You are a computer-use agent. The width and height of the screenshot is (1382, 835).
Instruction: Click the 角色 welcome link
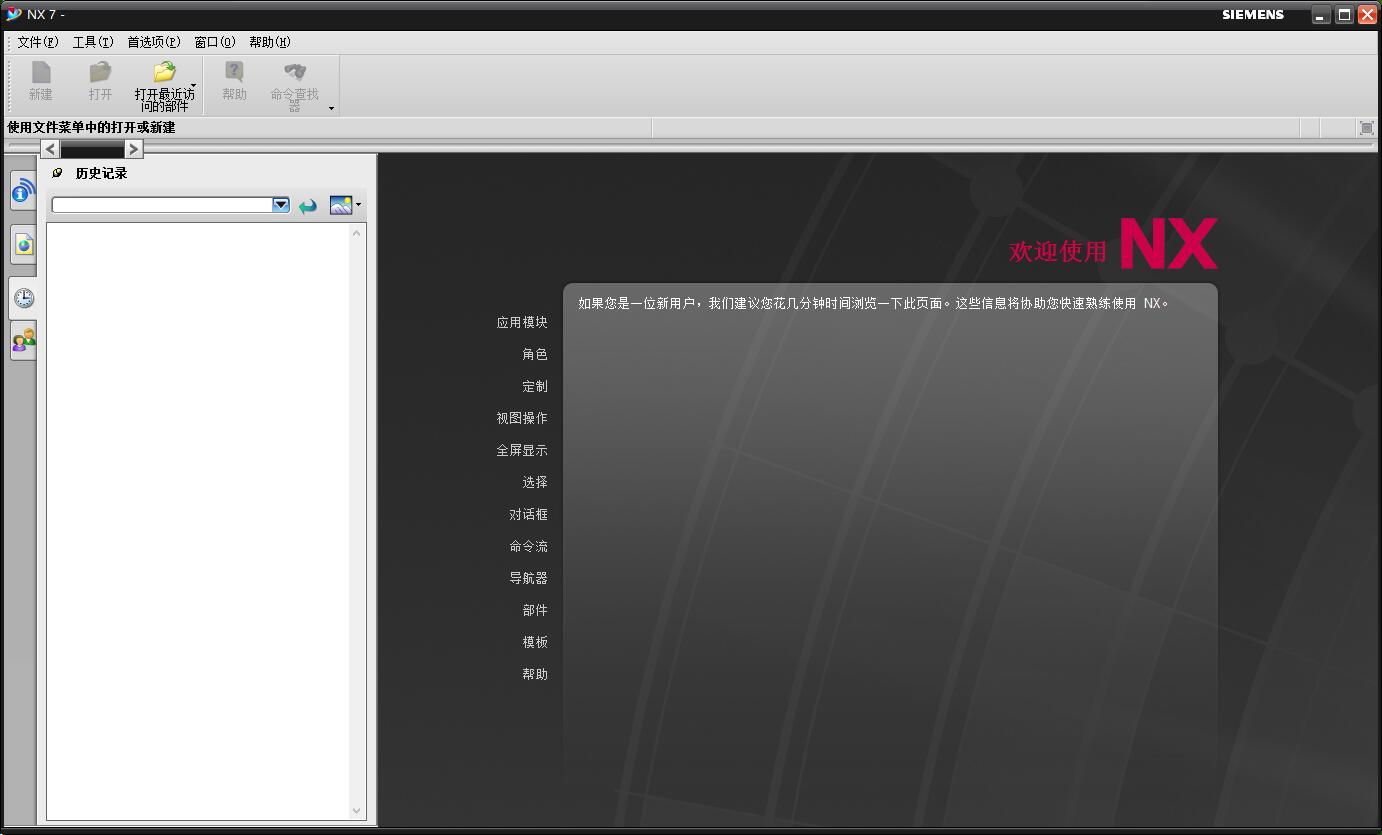tap(535, 354)
